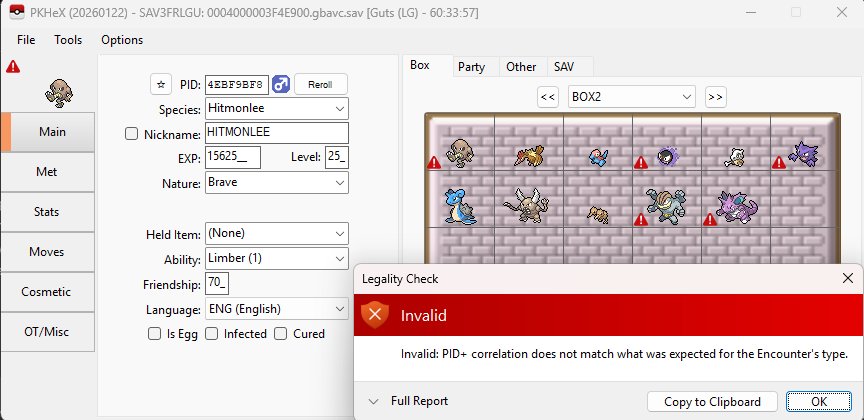Screen dimensions: 864x420
Task: Enable the Nickname checkbox
Action: pos(132,133)
